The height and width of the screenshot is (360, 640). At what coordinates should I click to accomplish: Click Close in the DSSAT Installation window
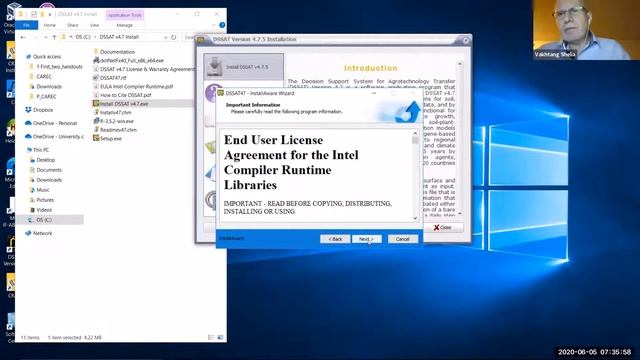tap(443, 227)
